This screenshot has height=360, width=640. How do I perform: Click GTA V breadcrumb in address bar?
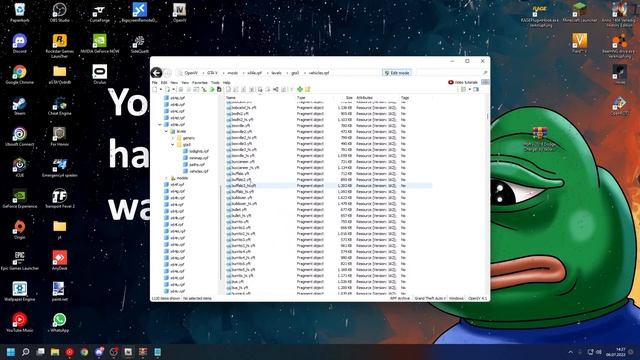[212, 73]
